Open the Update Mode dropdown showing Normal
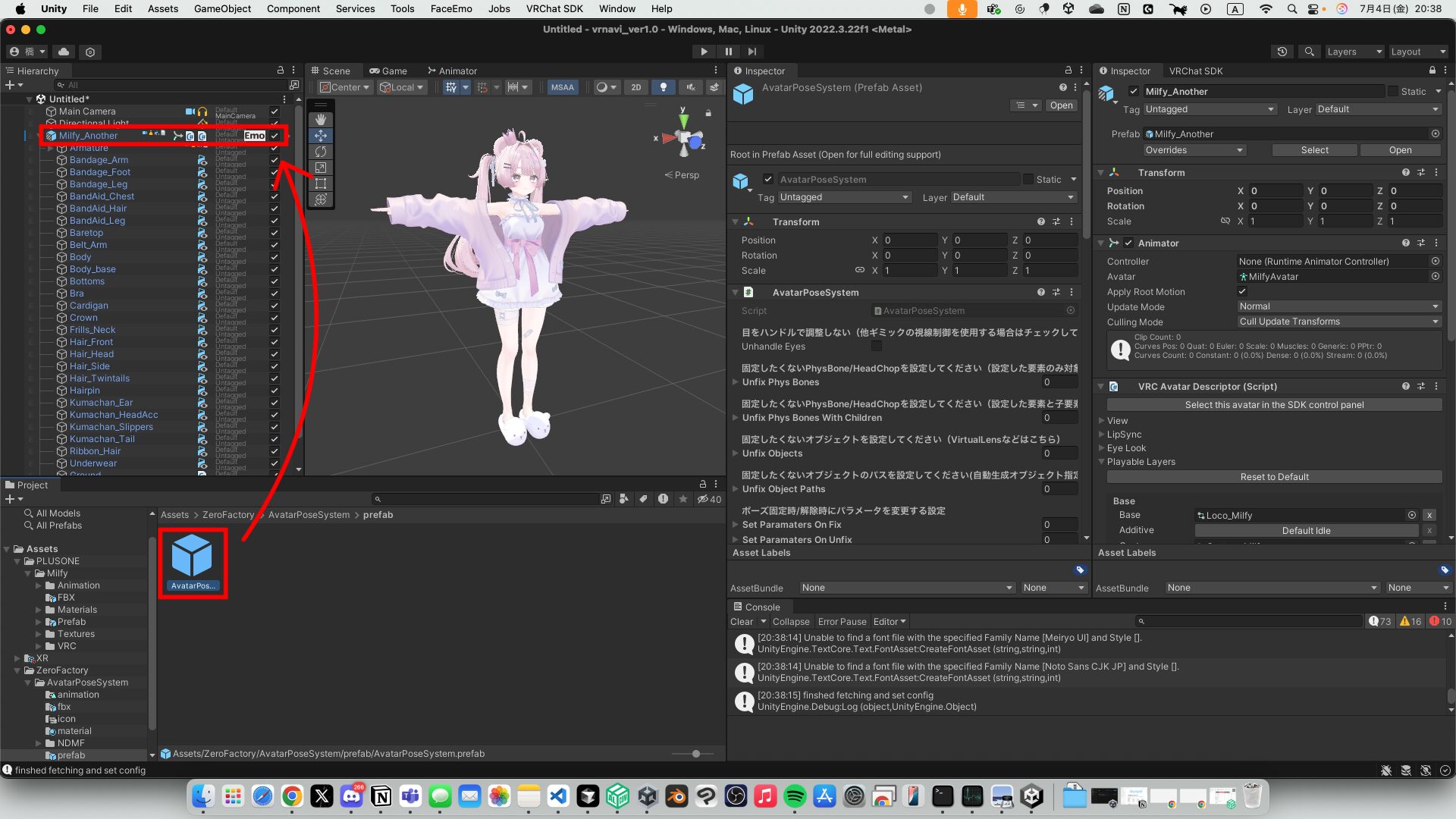 point(1338,306)
